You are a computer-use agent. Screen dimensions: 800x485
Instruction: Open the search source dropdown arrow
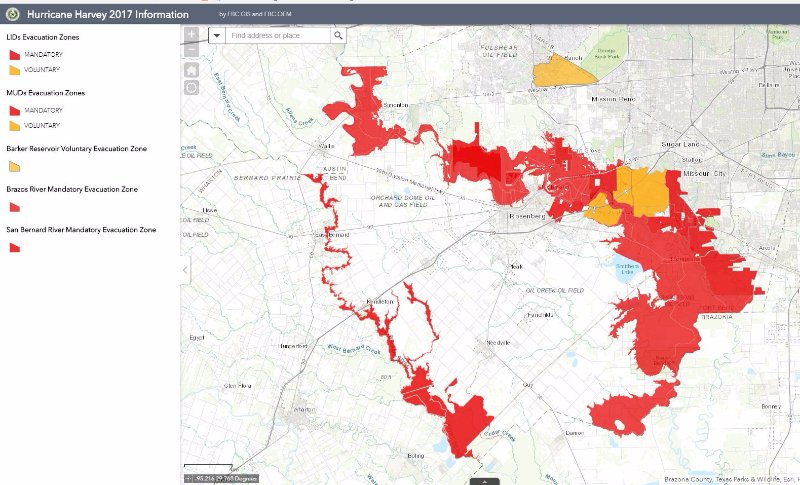click(x=216, y=35)
